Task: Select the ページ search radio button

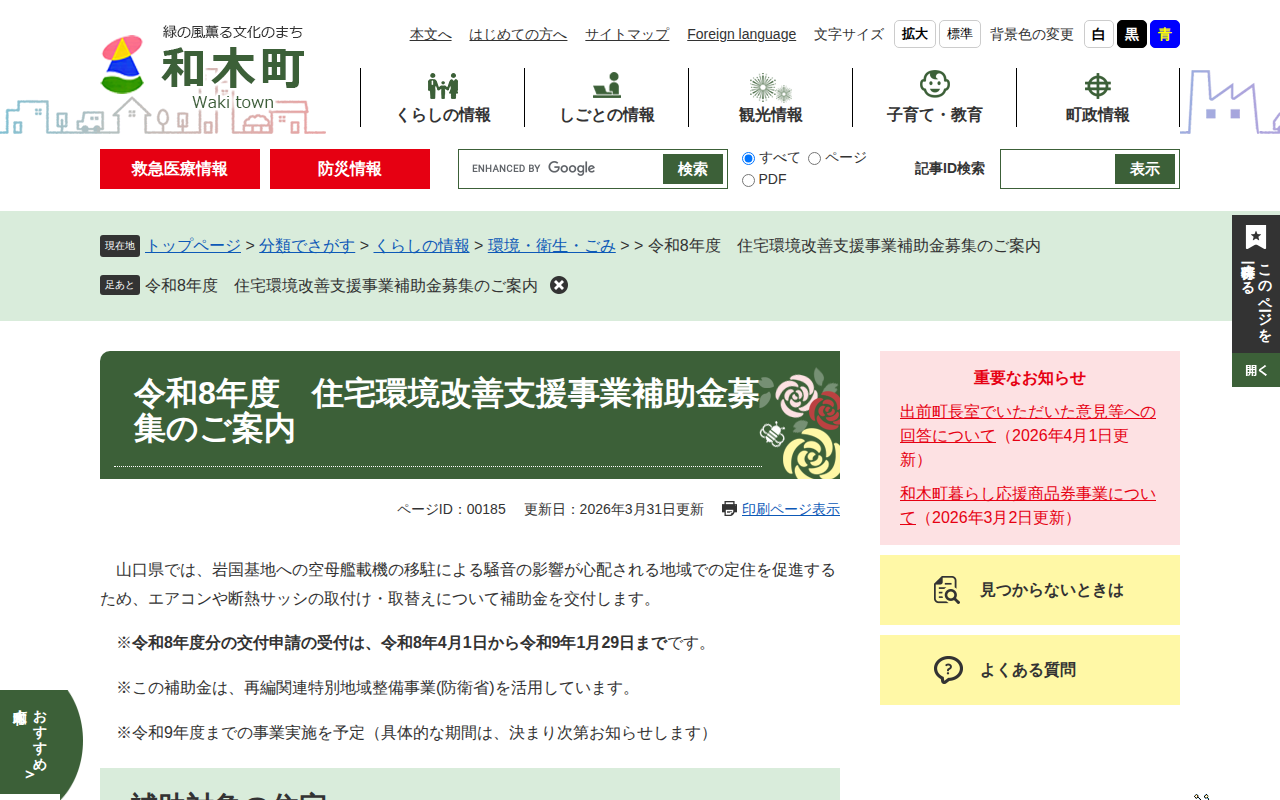Action: [x=814, y=158]
